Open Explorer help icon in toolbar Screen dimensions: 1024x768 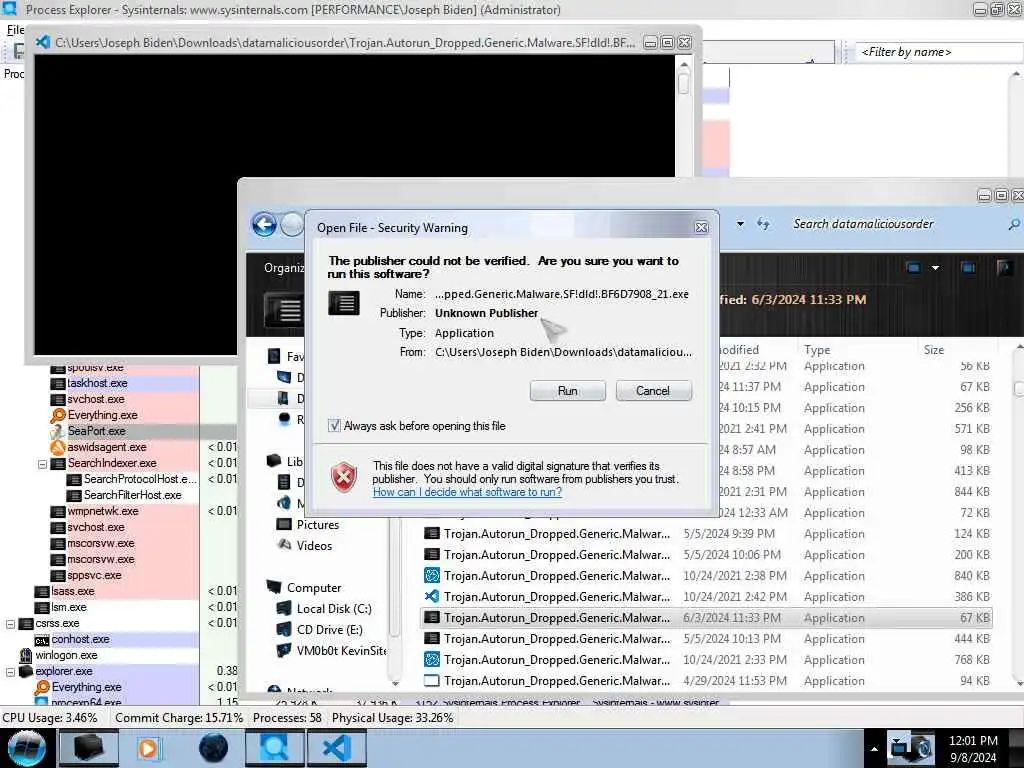click(x=1004, y=268)
